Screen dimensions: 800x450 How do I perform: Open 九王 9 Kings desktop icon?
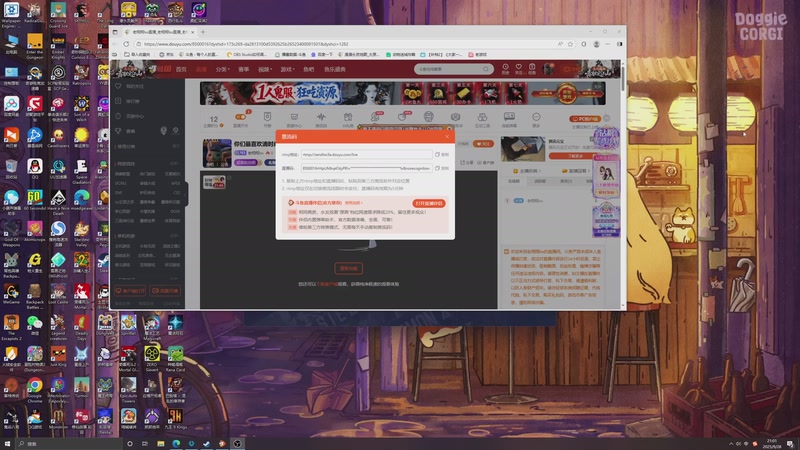coord(176,419)
